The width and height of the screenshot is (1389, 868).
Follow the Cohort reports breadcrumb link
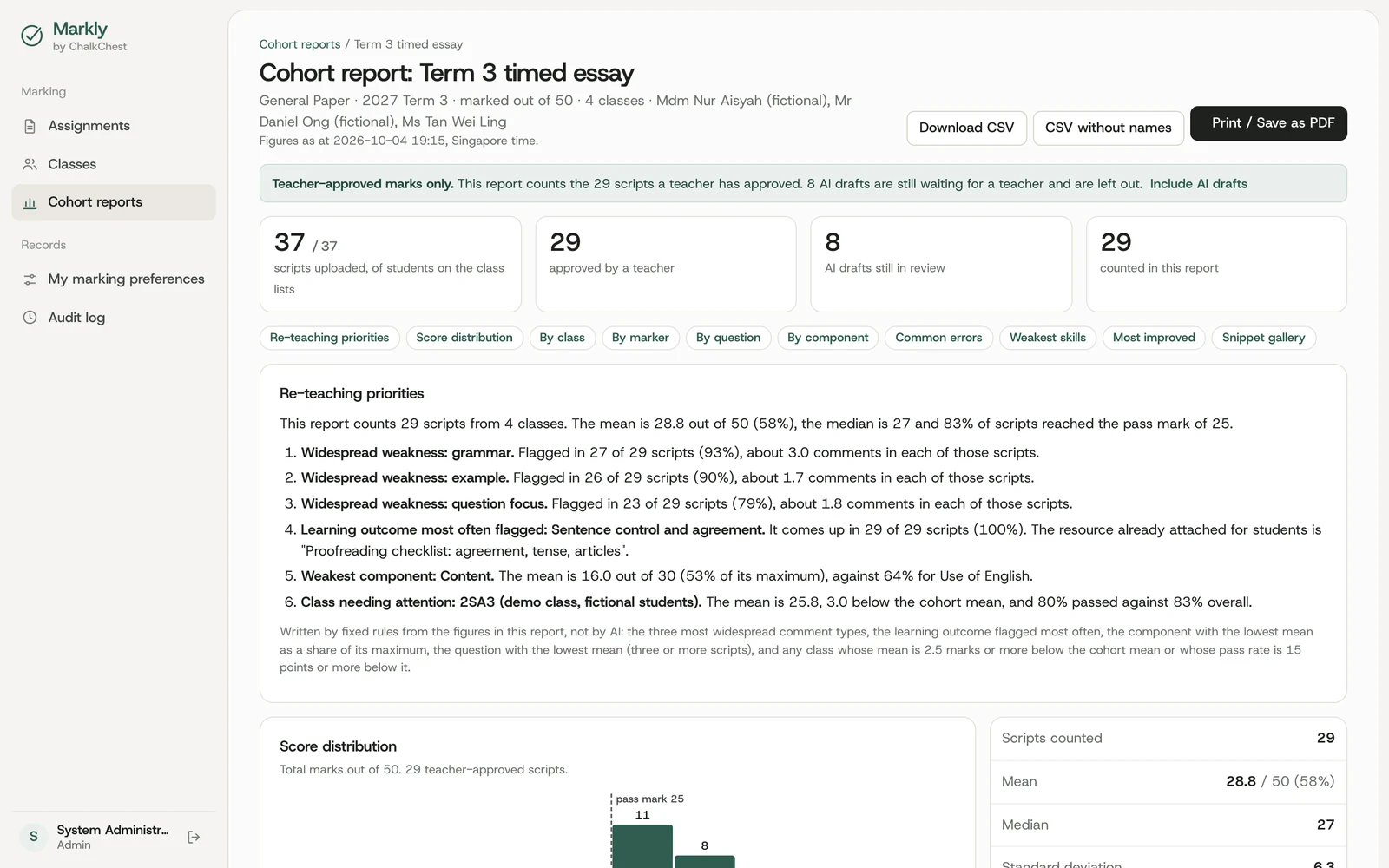tap(300, 44)
